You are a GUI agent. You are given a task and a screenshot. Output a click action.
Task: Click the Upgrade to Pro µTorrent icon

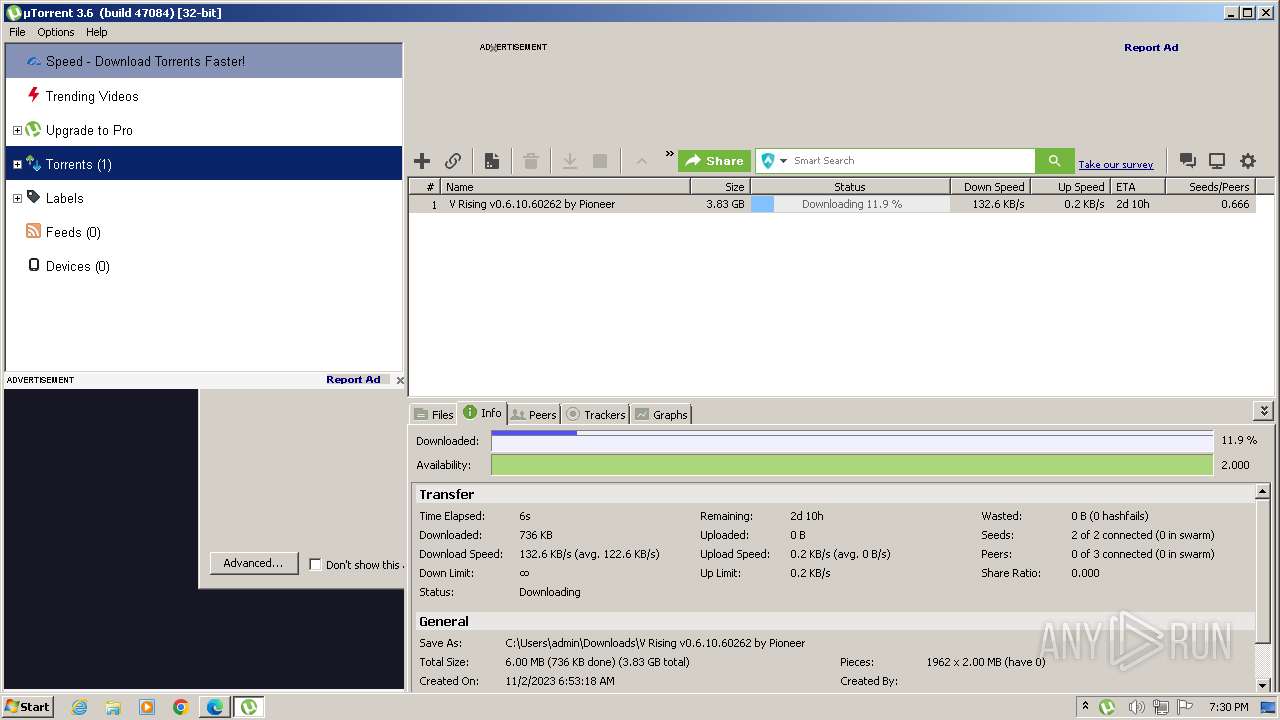[x=33, y=130]
